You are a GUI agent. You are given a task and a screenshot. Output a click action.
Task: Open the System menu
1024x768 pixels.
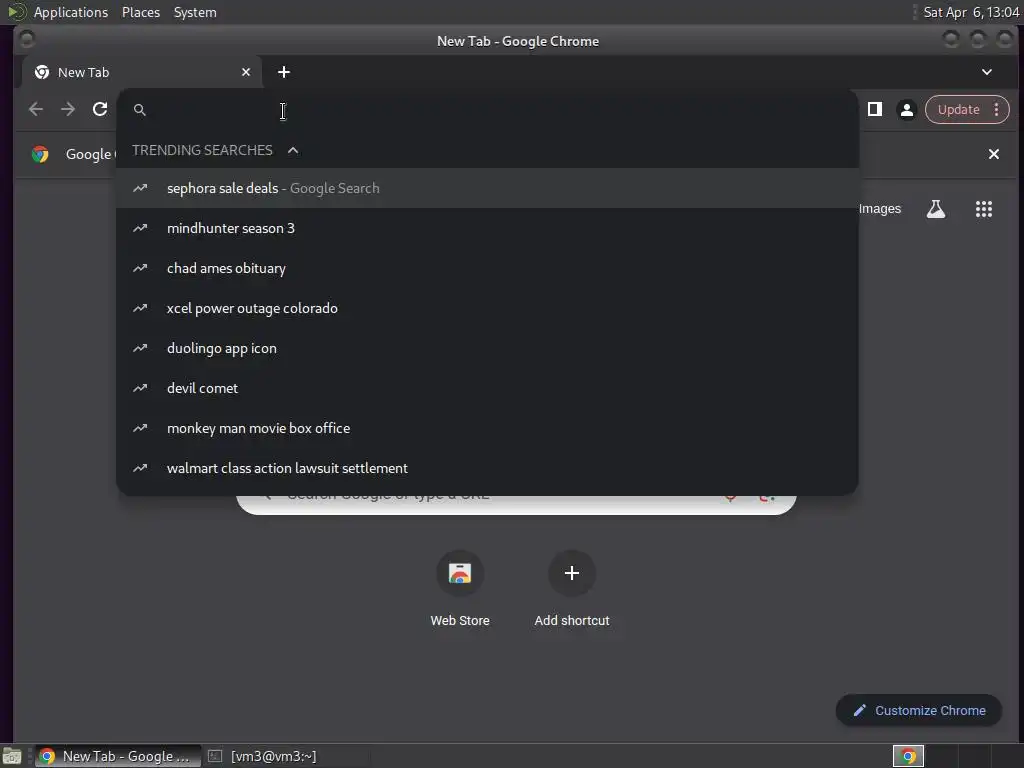point(195,12)
